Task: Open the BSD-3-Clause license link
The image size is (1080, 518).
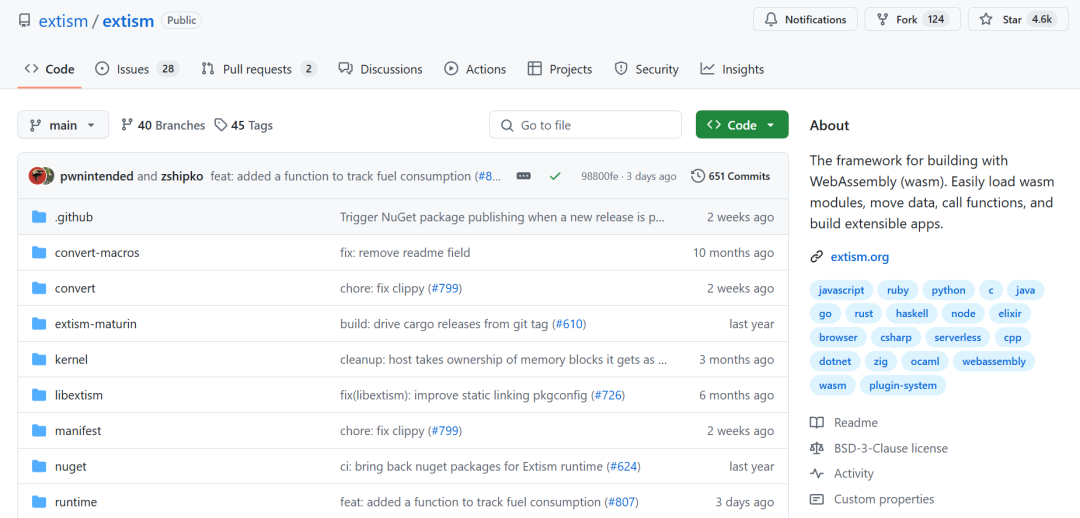Action: (x=890, y=449)
